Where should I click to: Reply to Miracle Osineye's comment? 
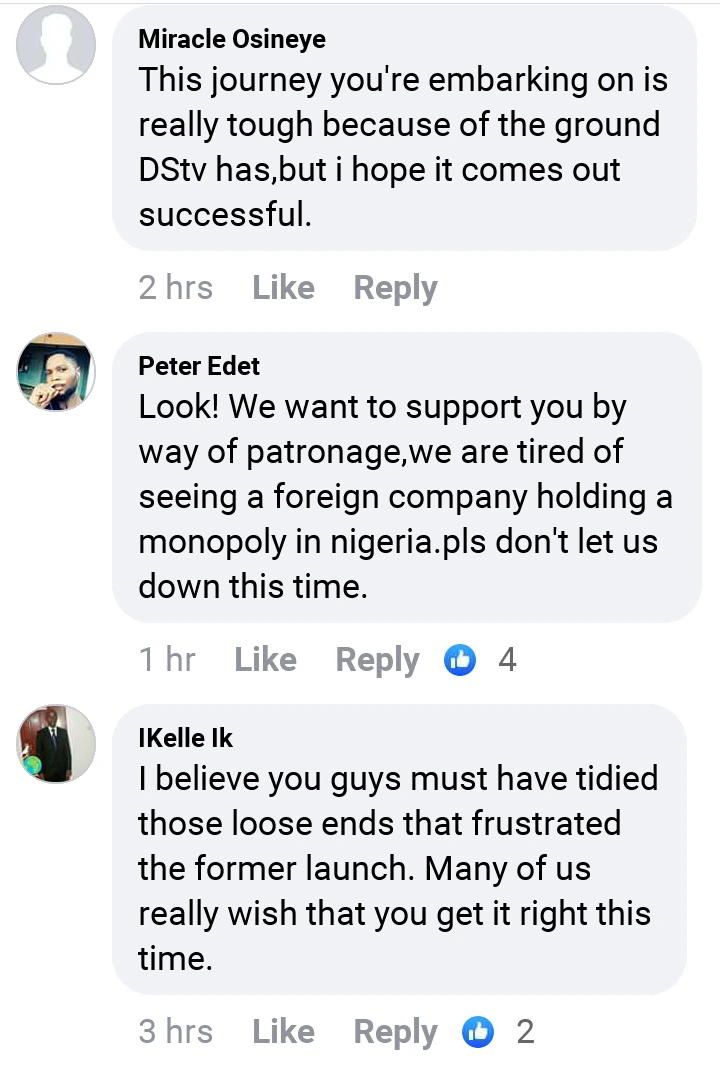(x=395, y=288)
